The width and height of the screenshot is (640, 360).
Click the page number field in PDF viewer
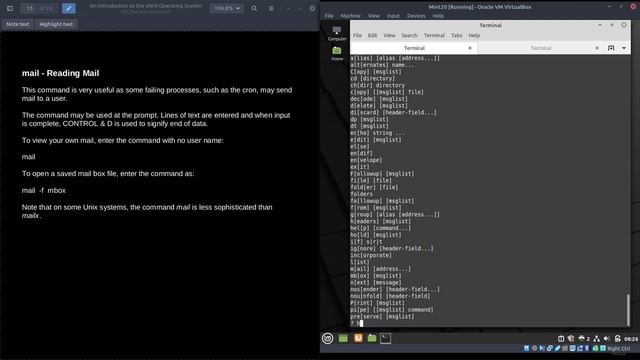tap(29, 8)
